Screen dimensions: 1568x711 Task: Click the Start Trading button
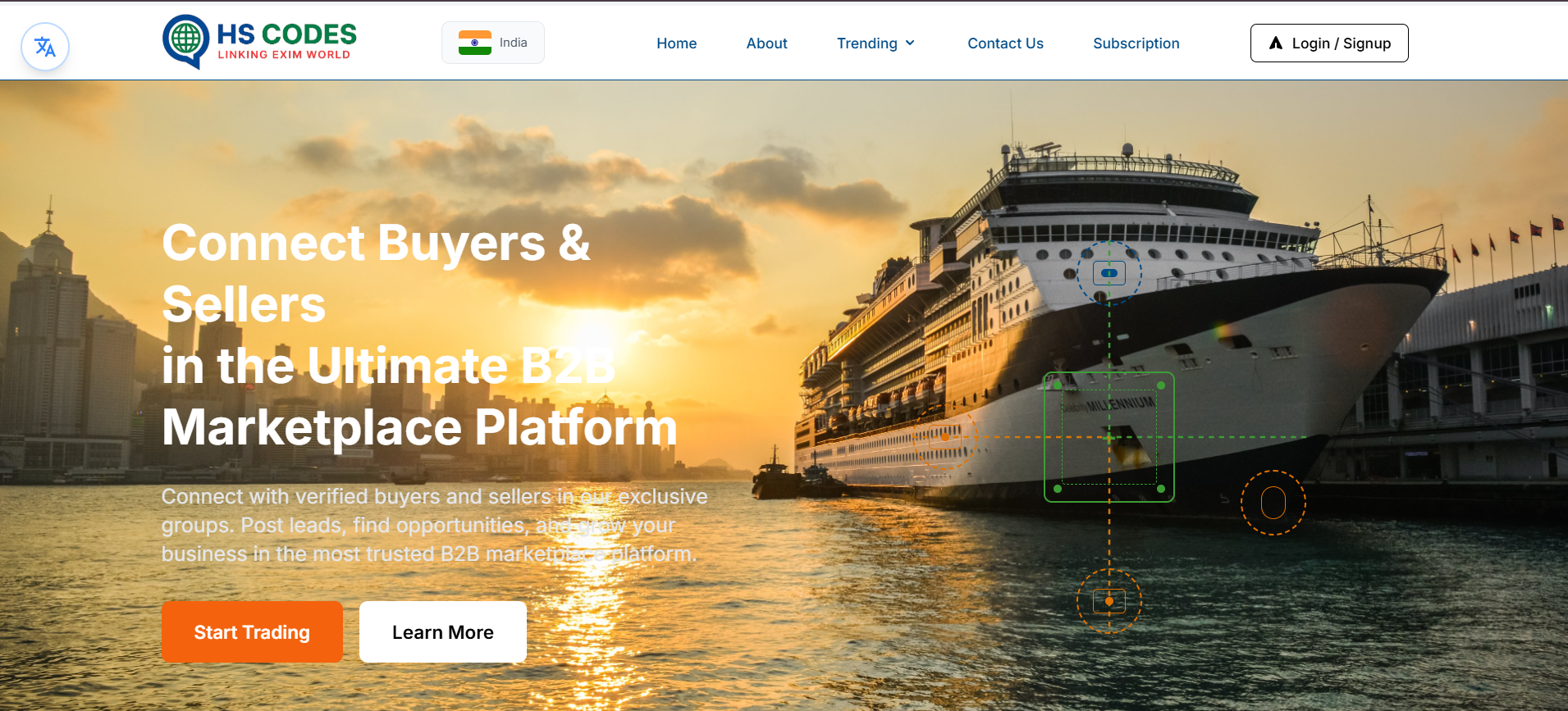pyautogui.click(x=252, y=632)
